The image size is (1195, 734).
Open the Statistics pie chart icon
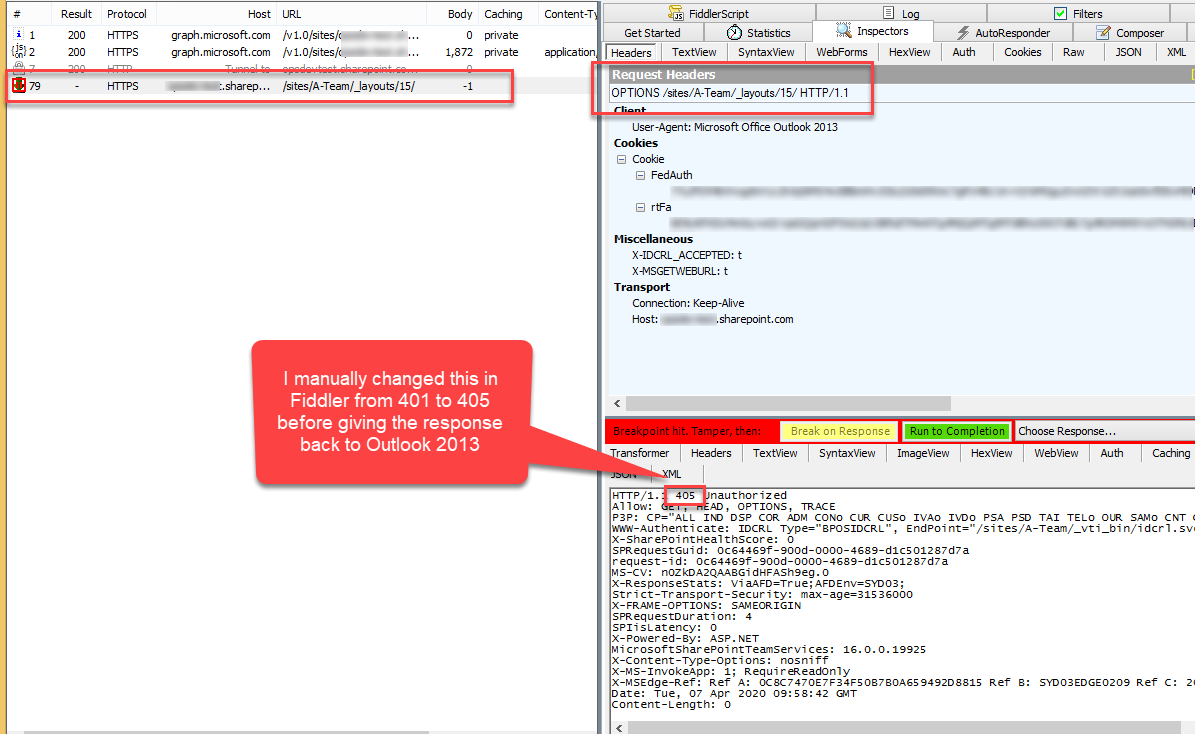[733, 31]
